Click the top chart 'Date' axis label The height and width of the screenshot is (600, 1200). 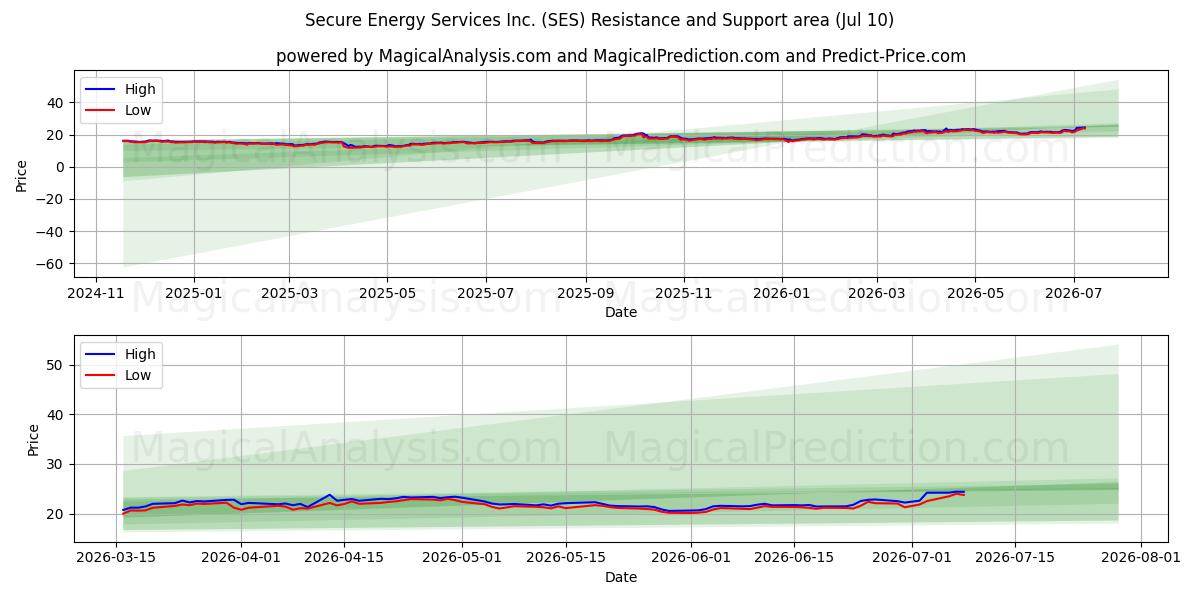click(x=621, y=312)
